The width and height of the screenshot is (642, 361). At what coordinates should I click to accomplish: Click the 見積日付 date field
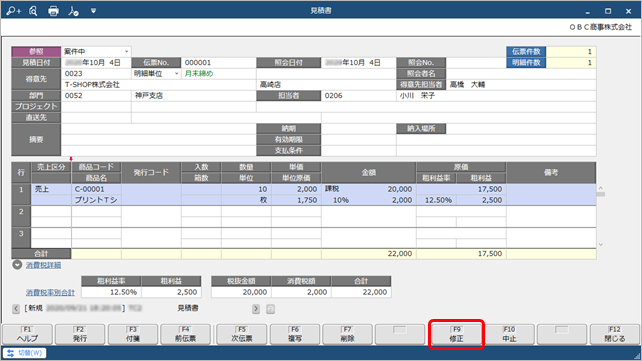tap(96, 63)
